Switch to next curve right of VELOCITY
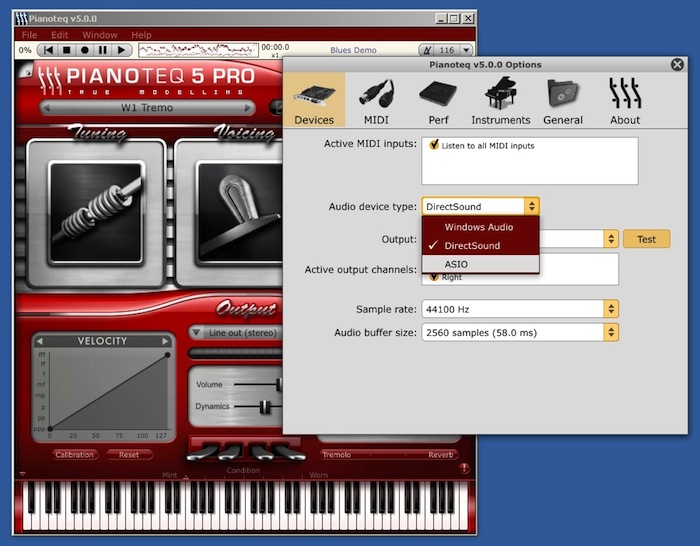 coord(165,341)
